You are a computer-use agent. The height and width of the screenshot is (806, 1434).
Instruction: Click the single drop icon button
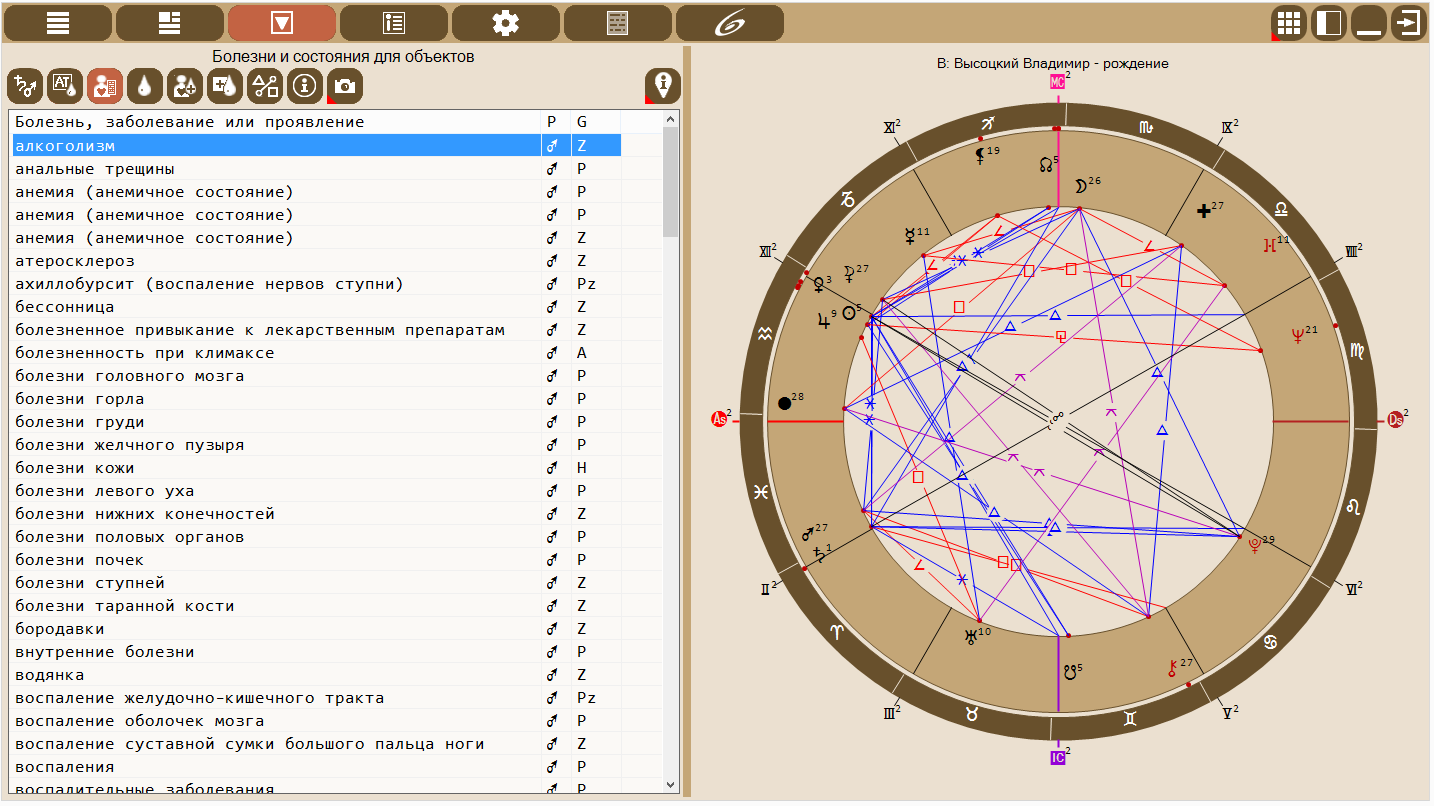[x=145, y=87]
